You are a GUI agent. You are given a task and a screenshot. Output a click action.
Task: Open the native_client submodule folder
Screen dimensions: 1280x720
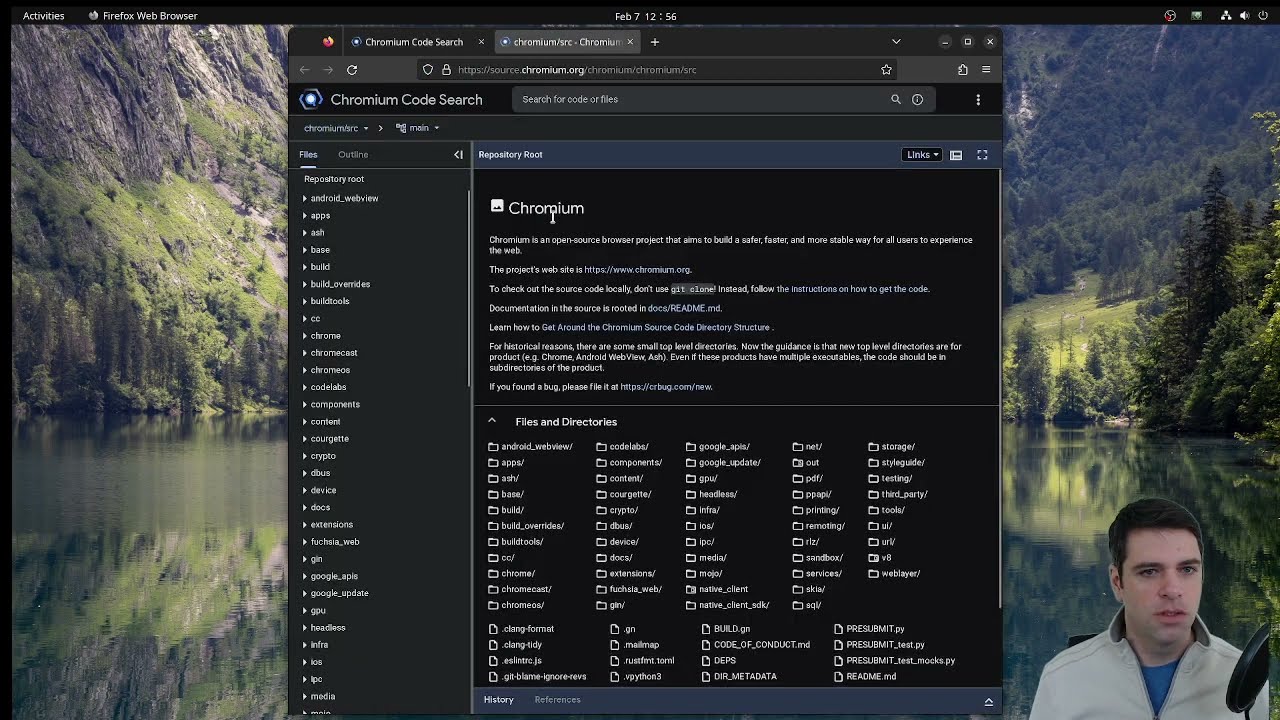click(716, 589)
